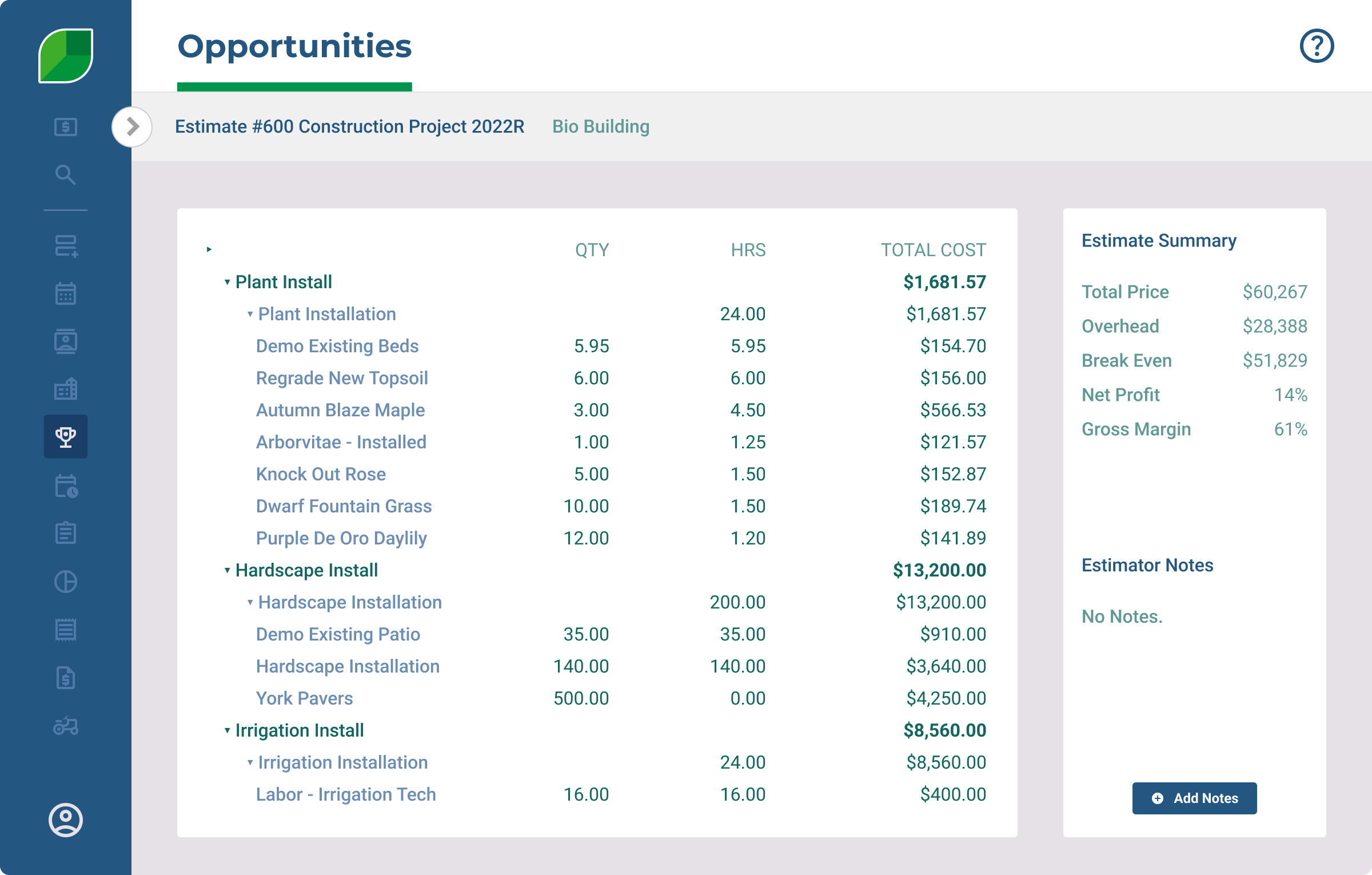Click the Add Notes button
The width and height of the screenshot is (1372, 875).
coord(1194,798)
